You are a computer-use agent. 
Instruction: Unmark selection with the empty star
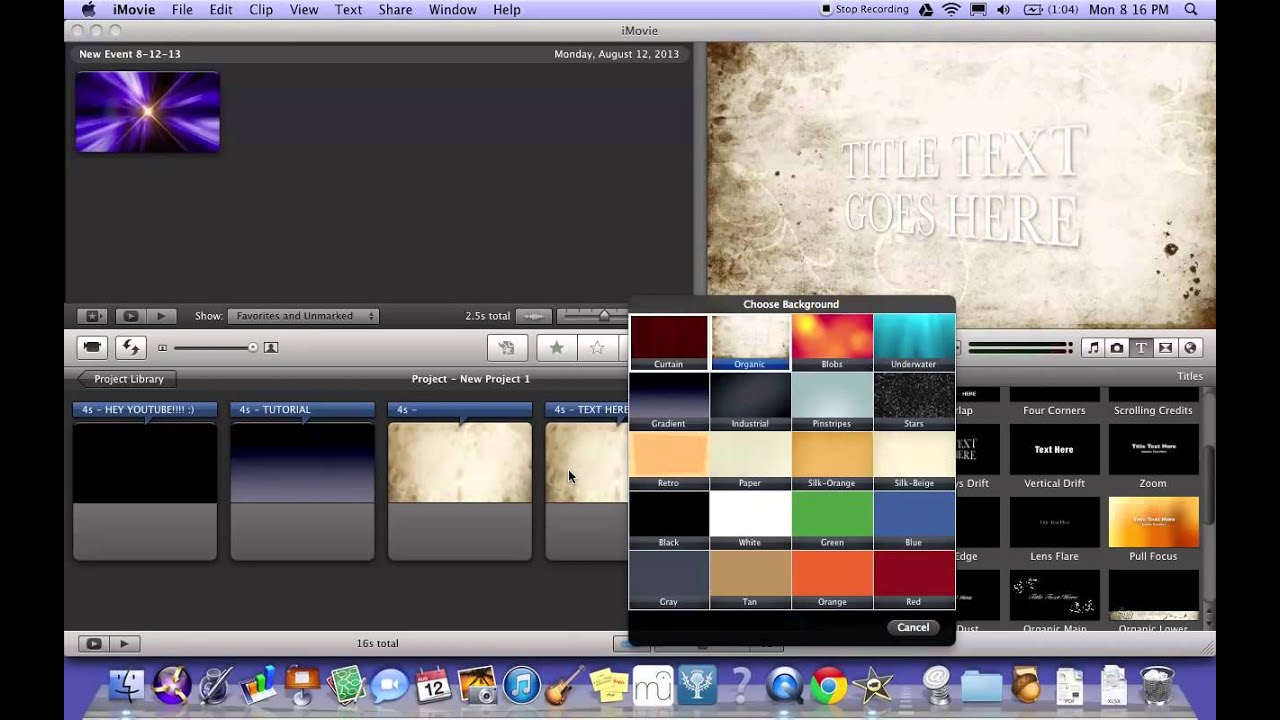(x=597, y=347)
